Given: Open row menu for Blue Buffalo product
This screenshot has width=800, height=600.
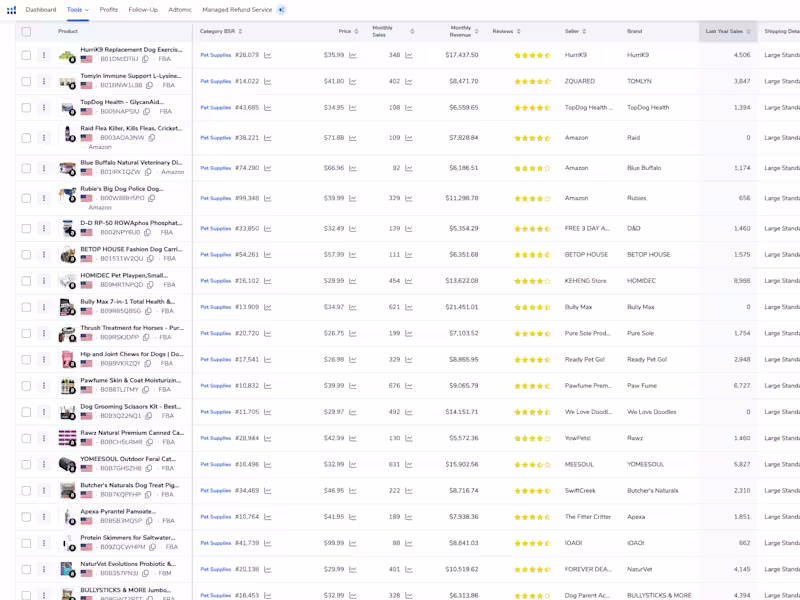Looking at the screenshot, I should click(x=44, y=168).
